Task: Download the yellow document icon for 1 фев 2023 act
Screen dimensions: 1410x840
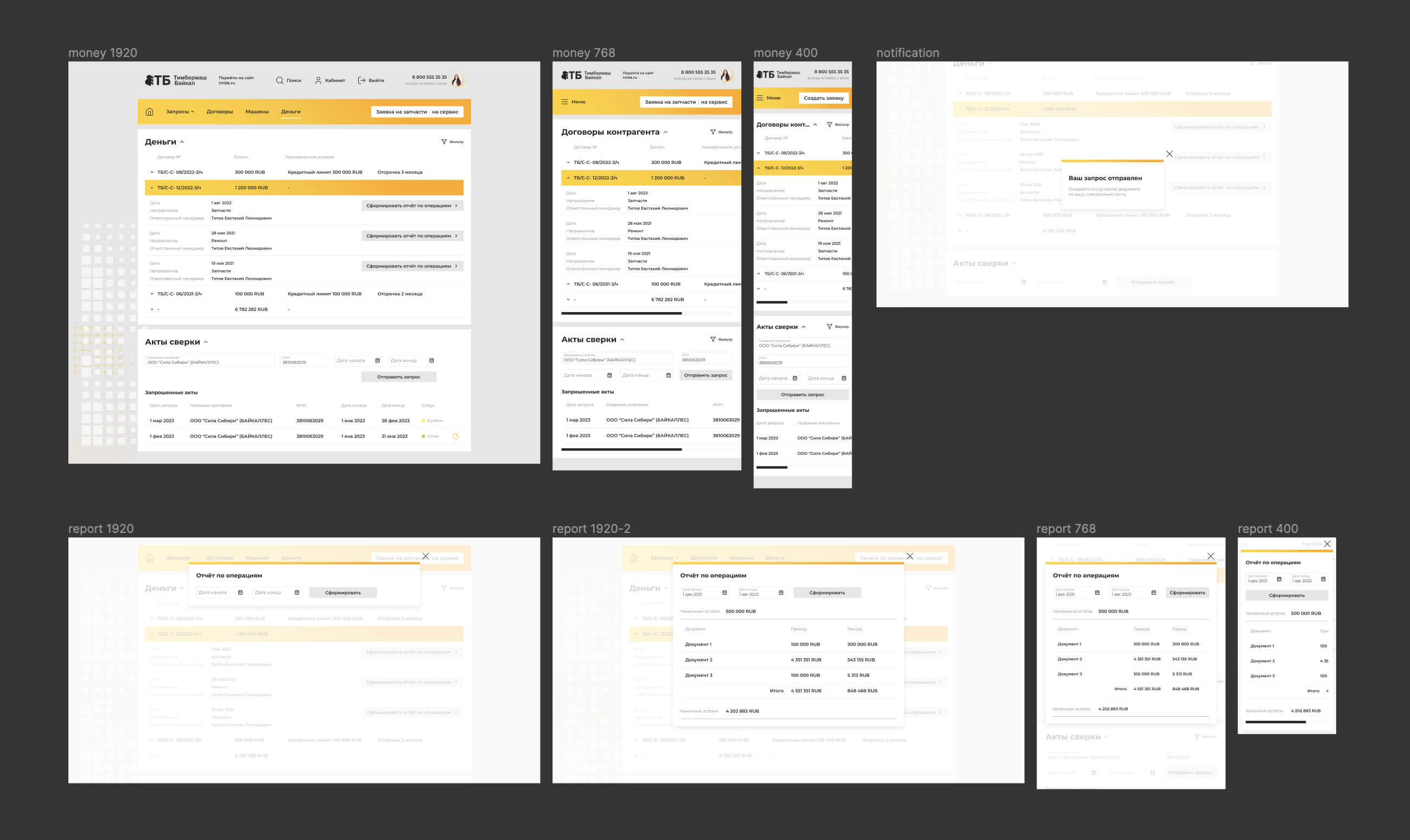Action: 456,436
